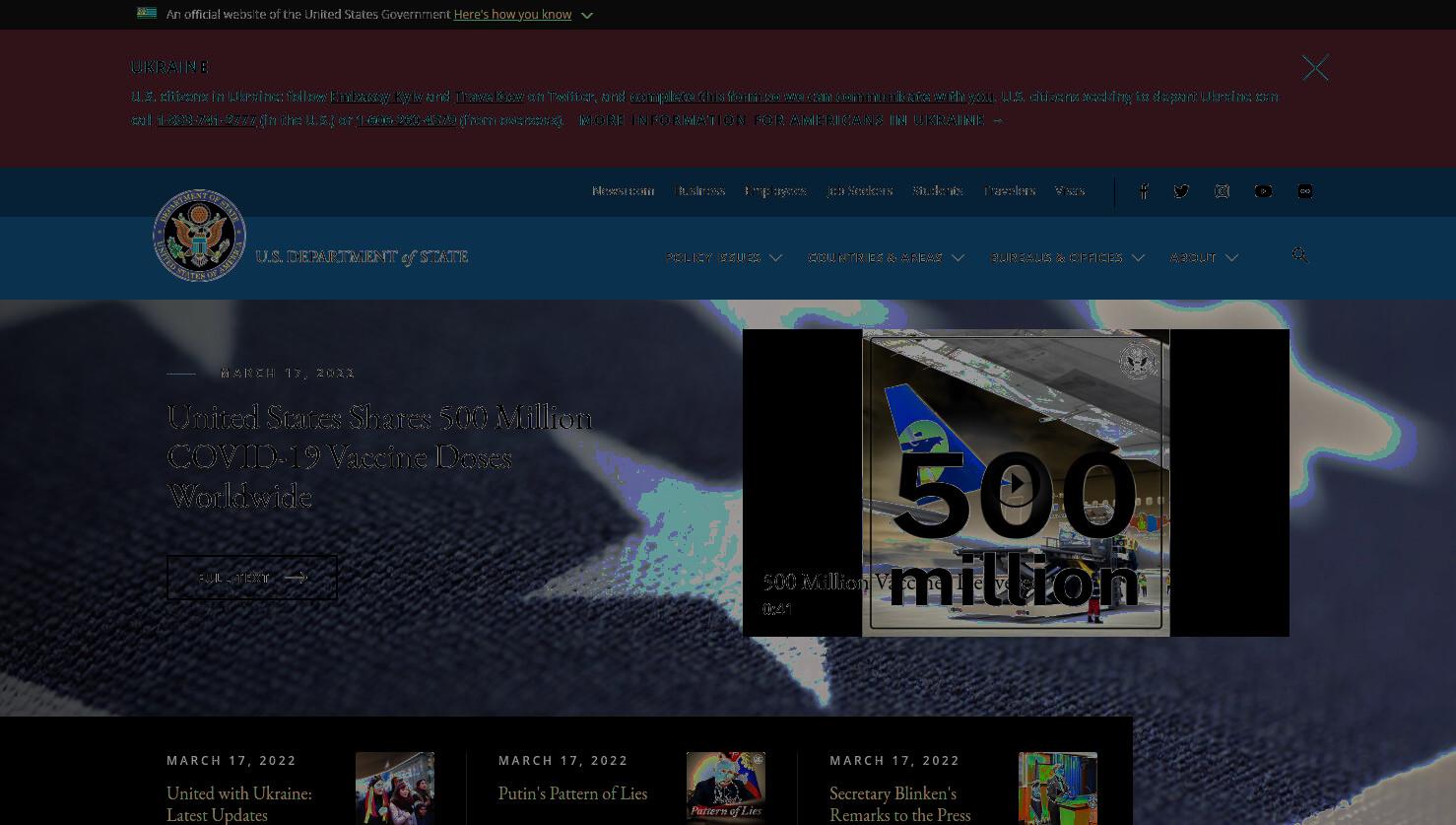Click the "Here's how you know" link
The image size is (1456, 825).
tap(512, 15)
